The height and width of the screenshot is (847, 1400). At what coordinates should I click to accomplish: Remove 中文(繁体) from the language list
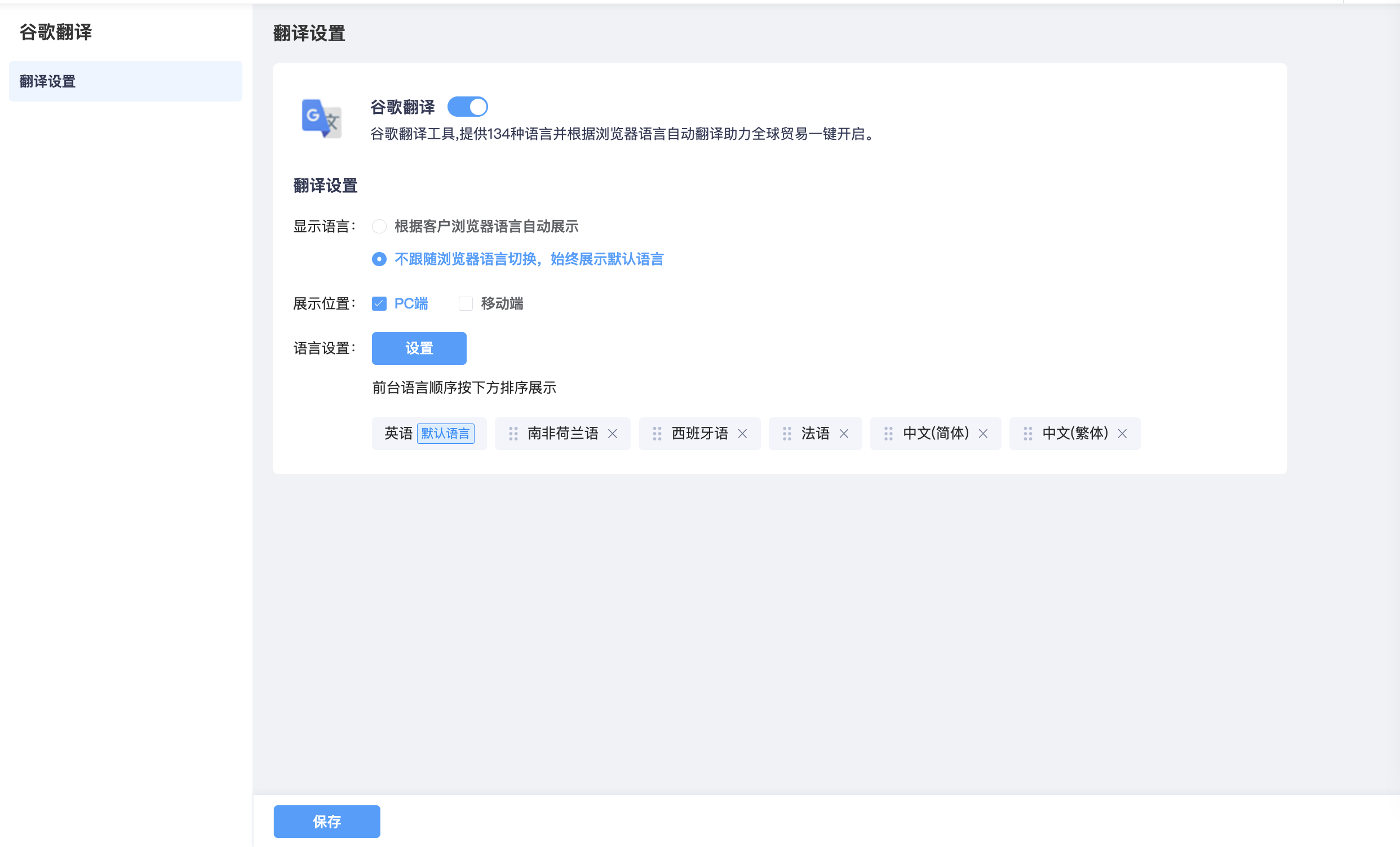(x=1123, y=433)
